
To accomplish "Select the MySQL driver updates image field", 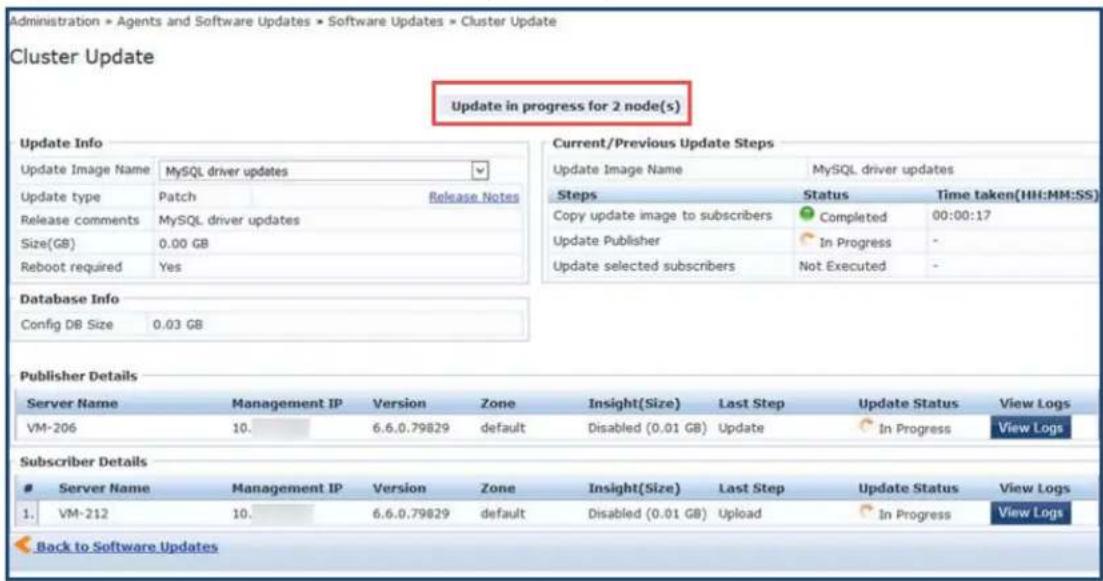I will coord(324,171).
